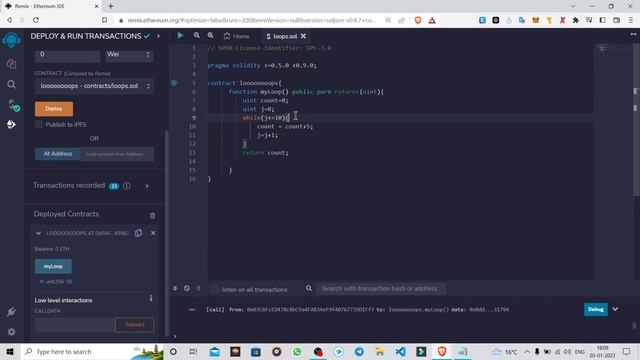Viewport: 640px width, 360px height.
Task: Reload the browser page
Action: [x=36, y=20]
